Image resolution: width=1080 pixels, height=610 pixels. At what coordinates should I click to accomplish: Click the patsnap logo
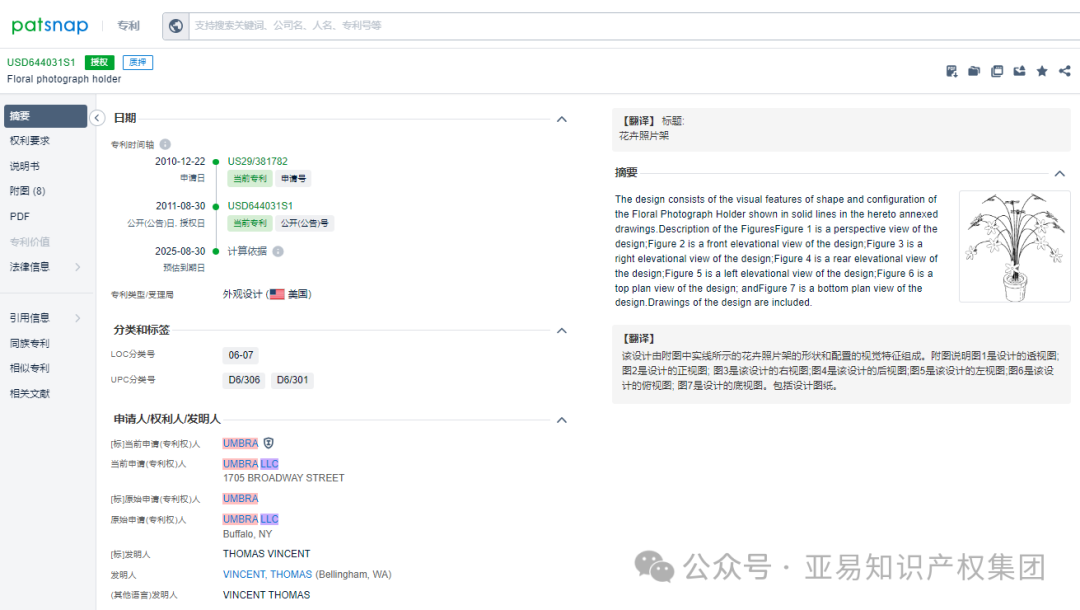pyautogui.click(x=50, y=25)
